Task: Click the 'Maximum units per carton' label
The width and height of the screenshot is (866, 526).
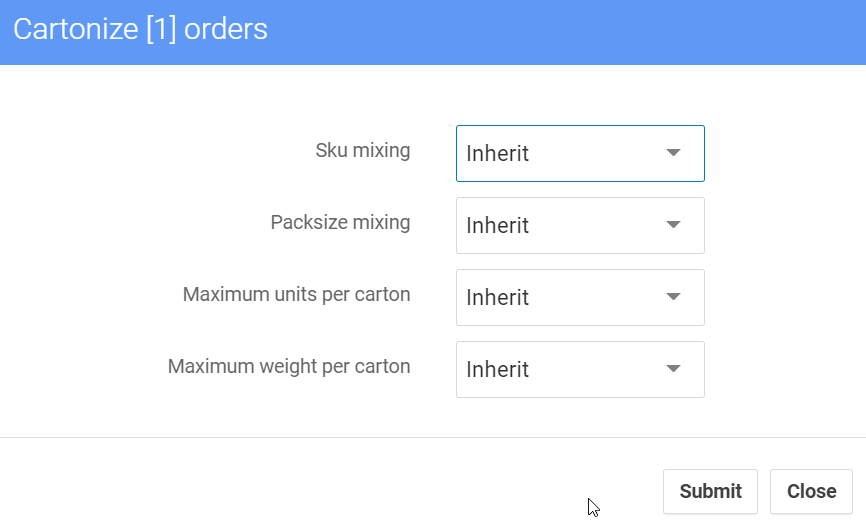Action: tap(296, 295)
